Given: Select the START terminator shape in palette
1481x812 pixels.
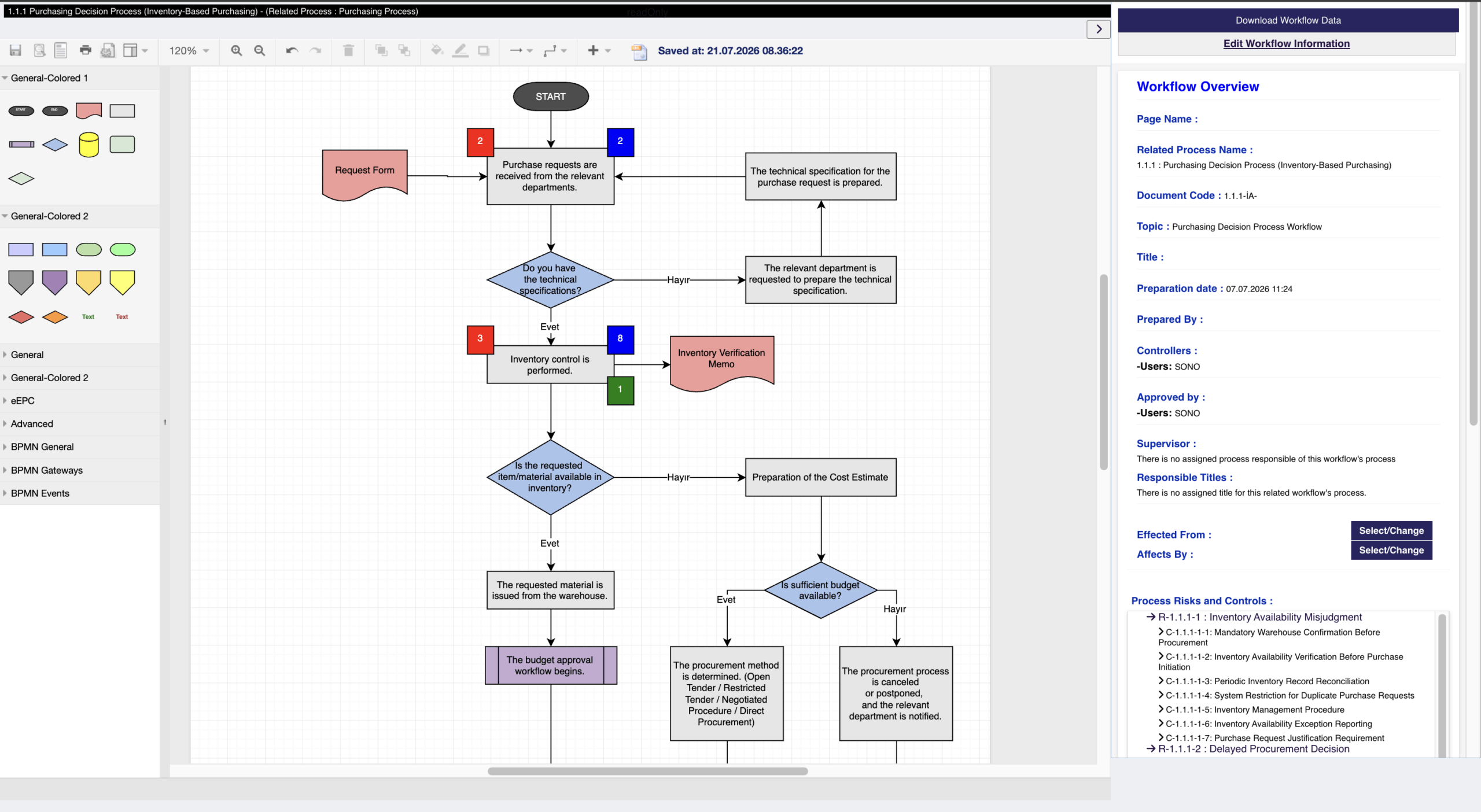Looking at the screenshot, I should click(x=21, y=110).
